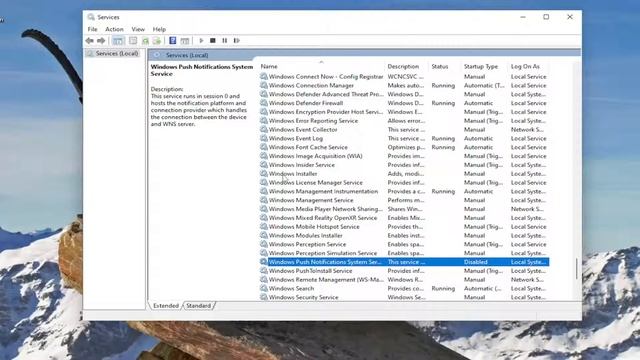Viewport: 640px width, 360px height.
Task: Maximize the Services window
Action: (x=546, y=17)
